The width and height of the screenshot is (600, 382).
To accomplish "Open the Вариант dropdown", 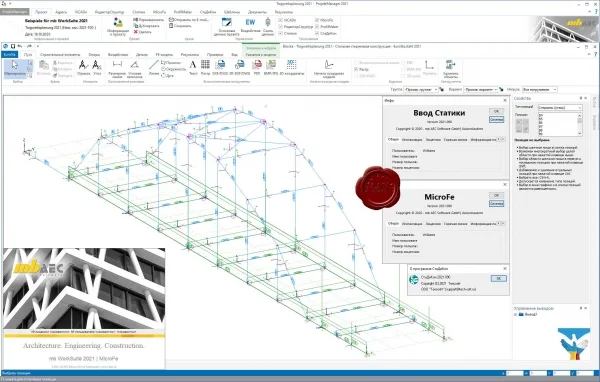I will [480, 89].
